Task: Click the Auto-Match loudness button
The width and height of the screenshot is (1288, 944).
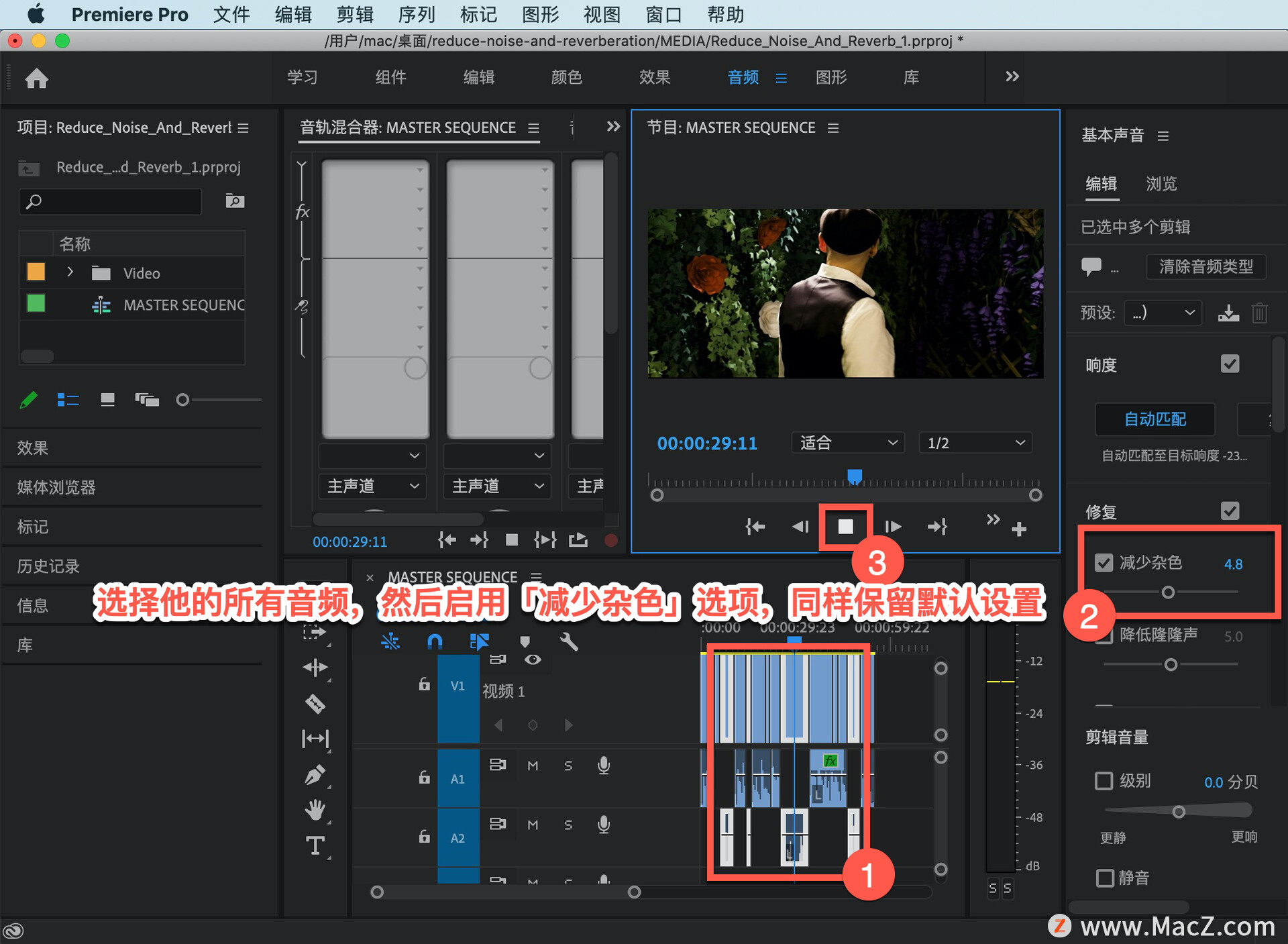Action: [1155, 419]
